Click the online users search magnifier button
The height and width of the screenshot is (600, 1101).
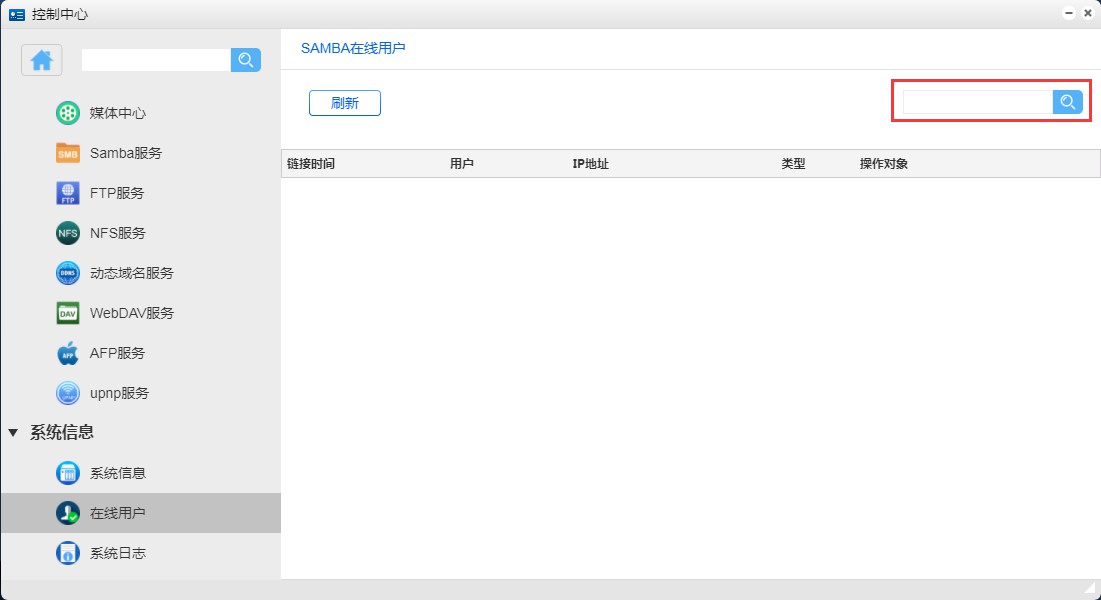[x=1067, y=102]
